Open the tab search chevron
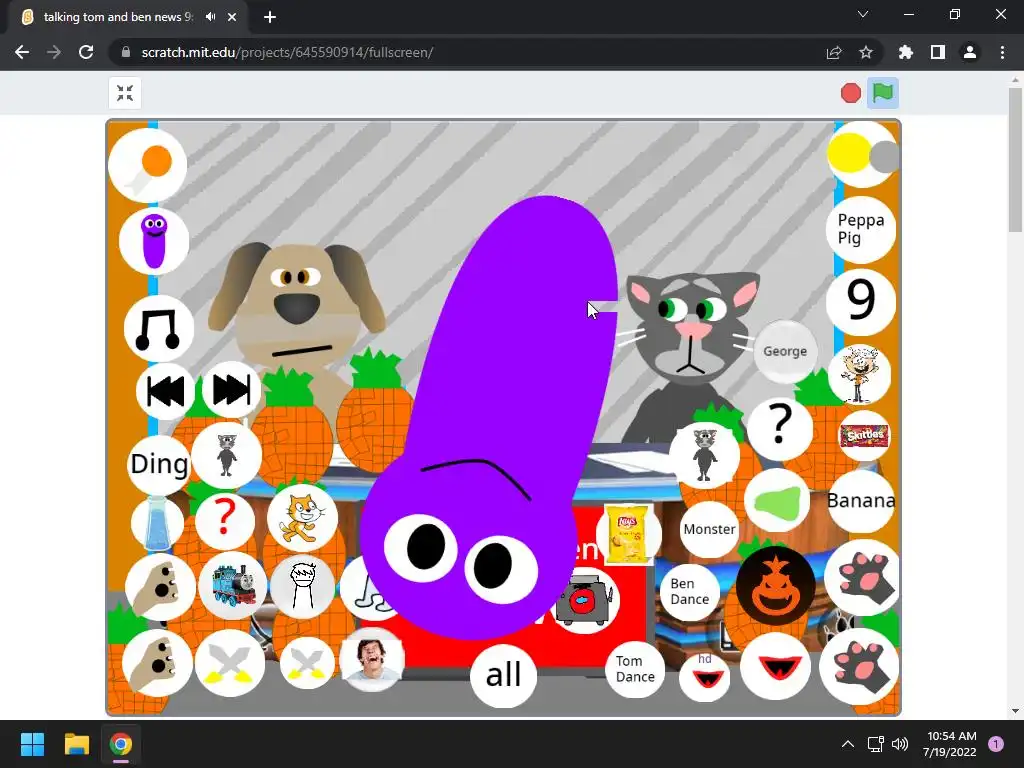This screenshot has width=1024, height=768. pos(863,14)
